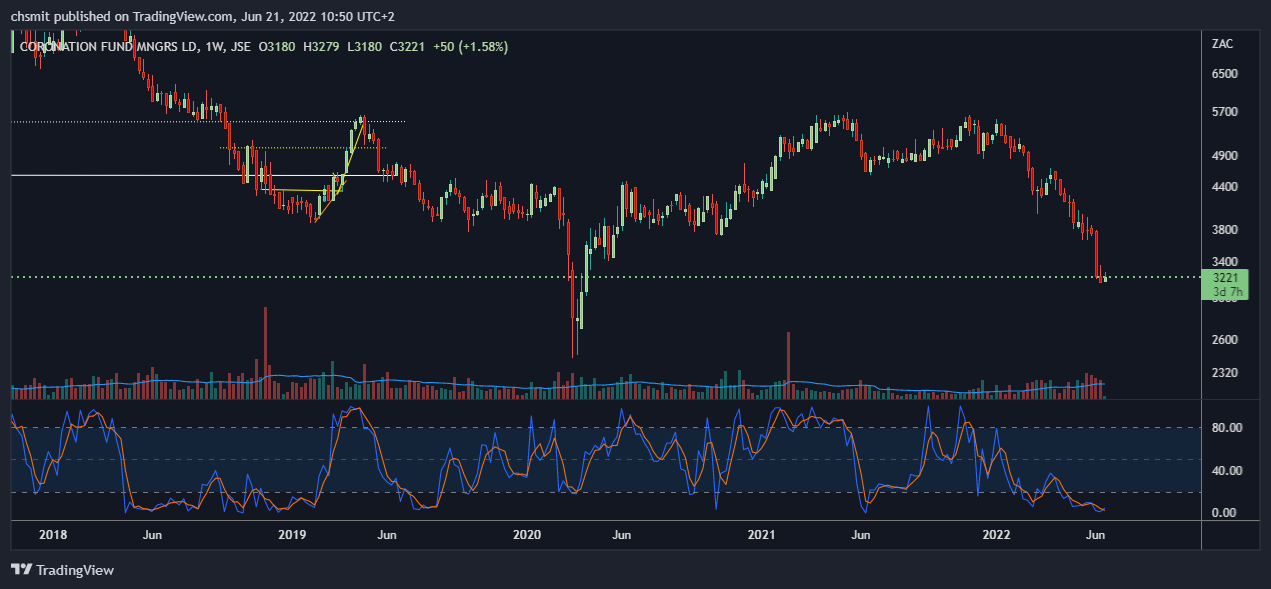Click the 80.00 oscillator axis label
This screenshot has width=1271, height=589.
point(1226,428)
